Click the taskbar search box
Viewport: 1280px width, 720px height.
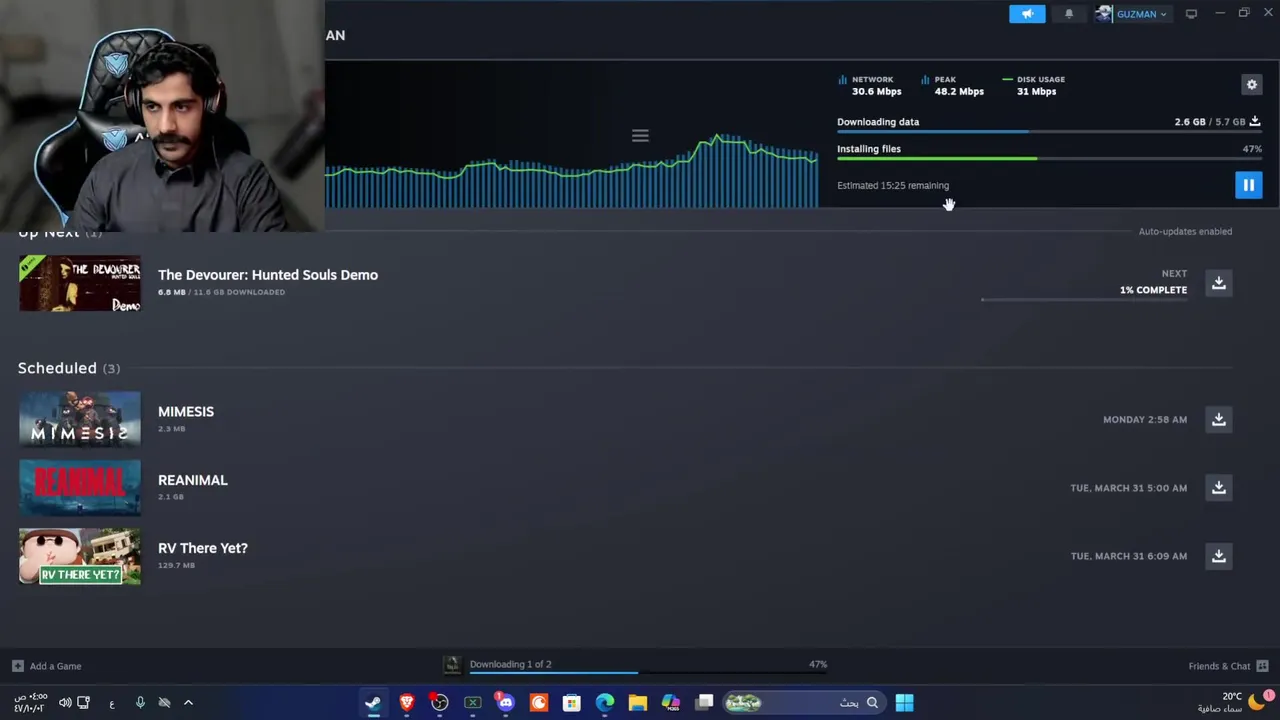(x=805, y=702)
